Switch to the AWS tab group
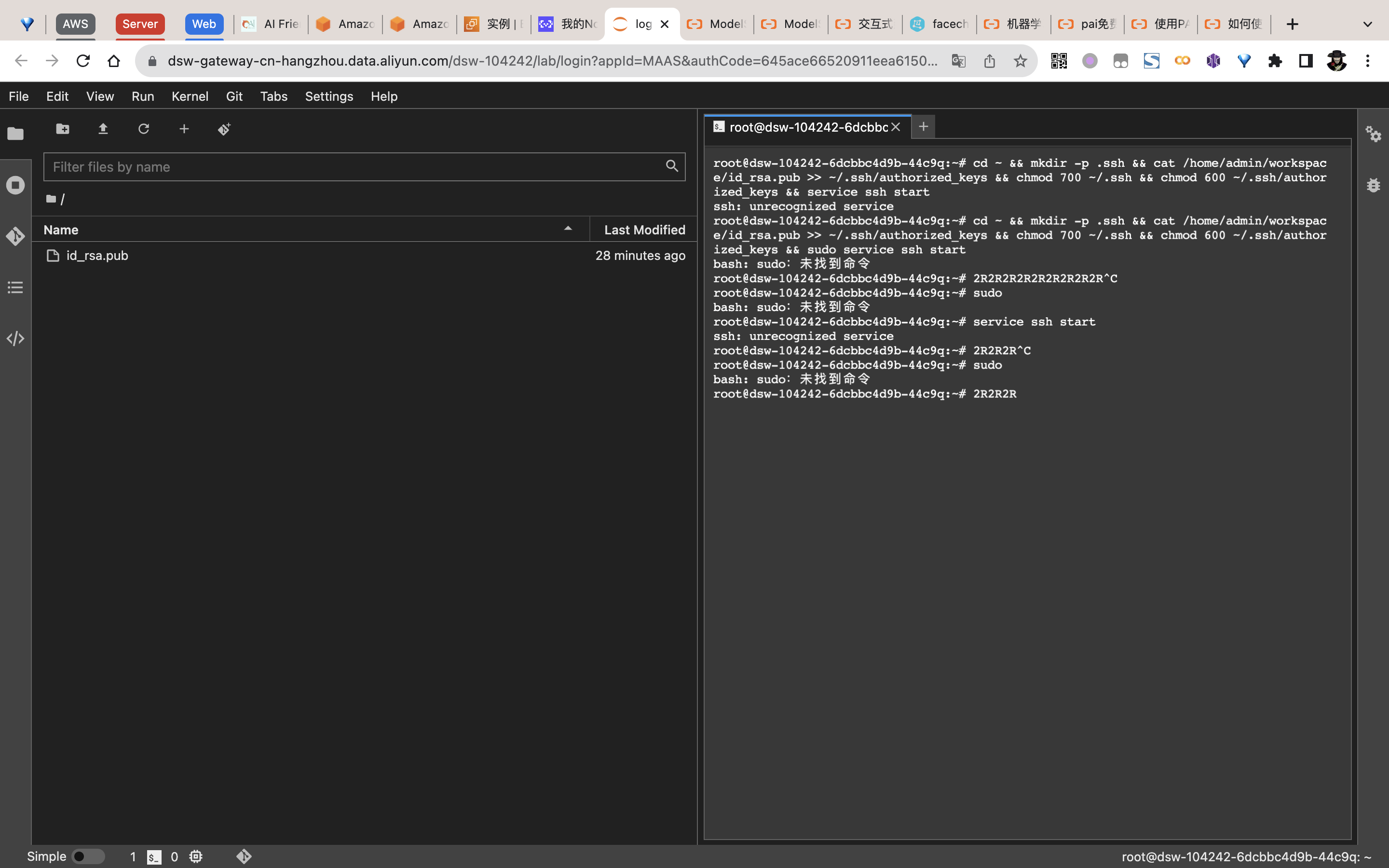The height and width of the screenshot is (868, 1389). coord(75,24)
